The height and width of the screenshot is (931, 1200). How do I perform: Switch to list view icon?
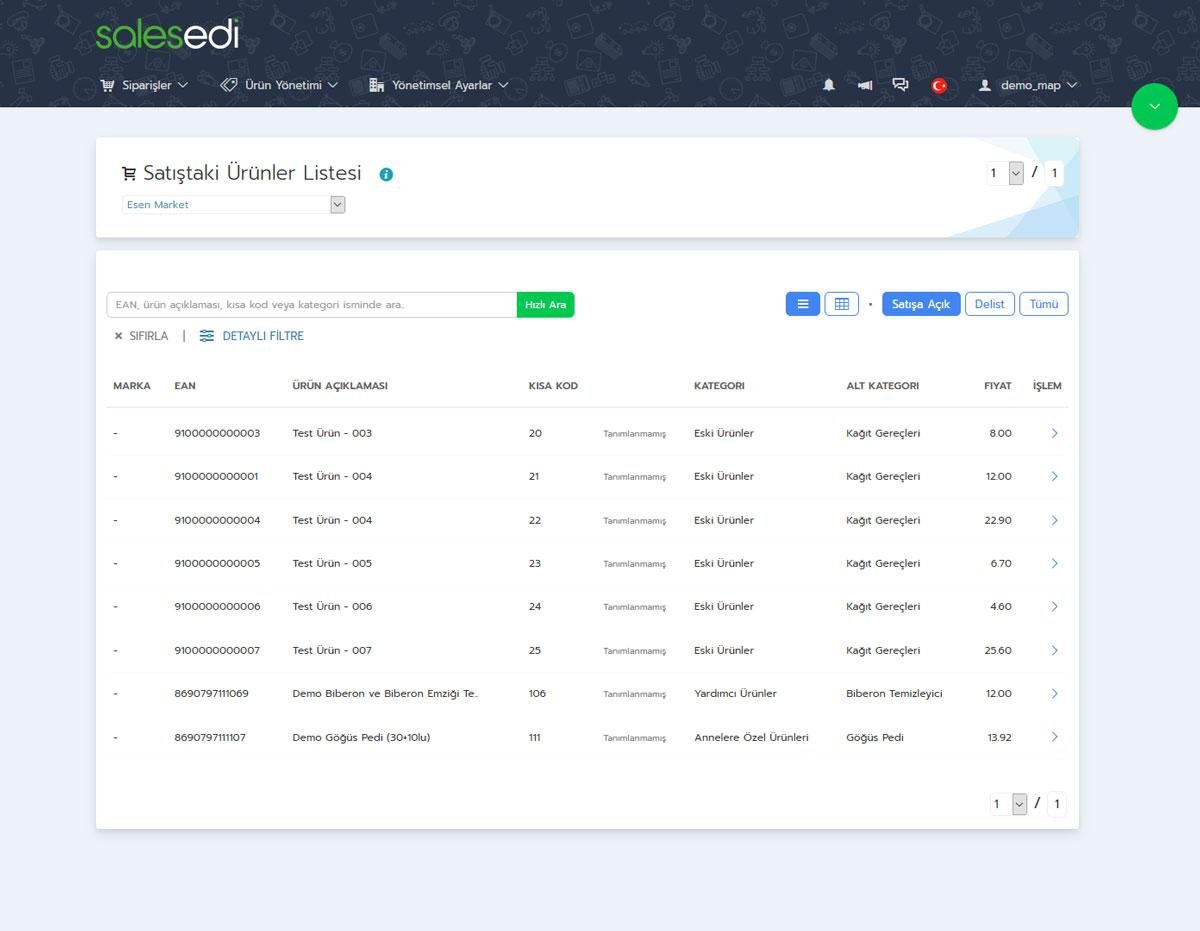click(x=803, y=304)
